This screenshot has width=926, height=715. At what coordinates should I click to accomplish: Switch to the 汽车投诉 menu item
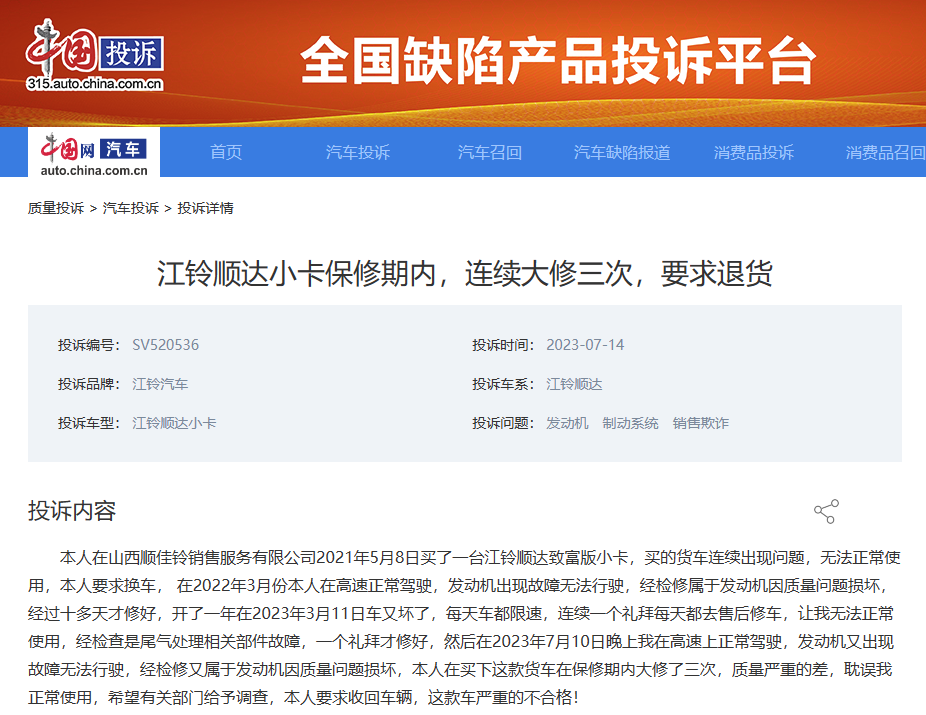point(358,152)
